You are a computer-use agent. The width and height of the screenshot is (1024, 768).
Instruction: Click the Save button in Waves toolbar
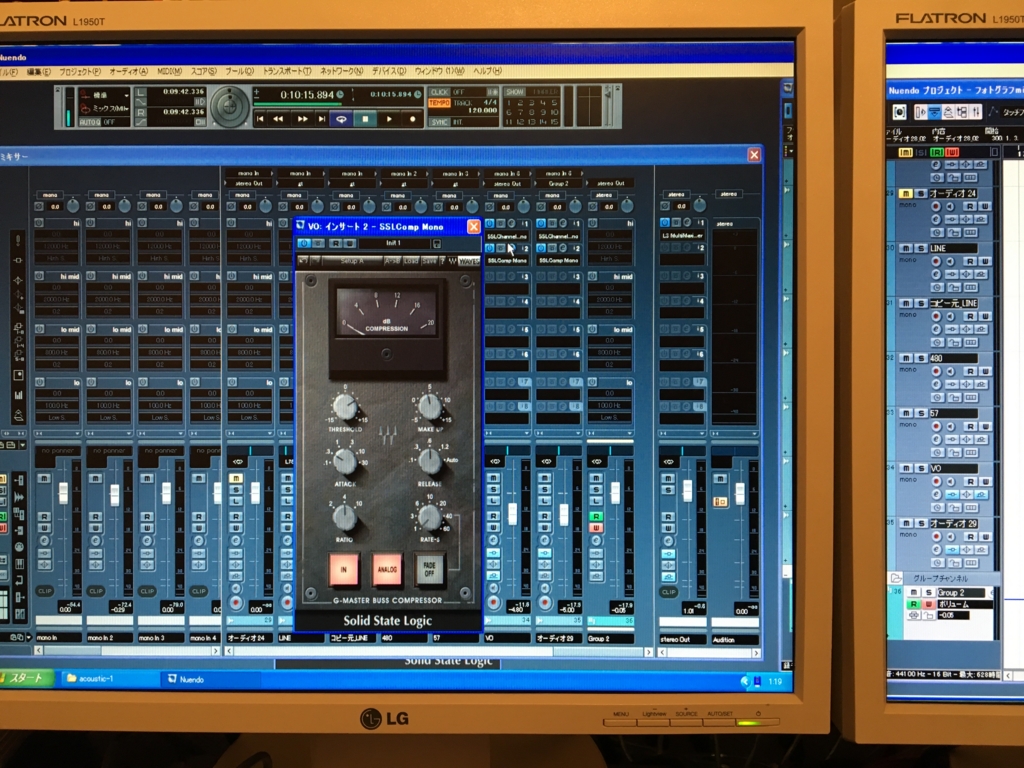click(x=429, y=261)
